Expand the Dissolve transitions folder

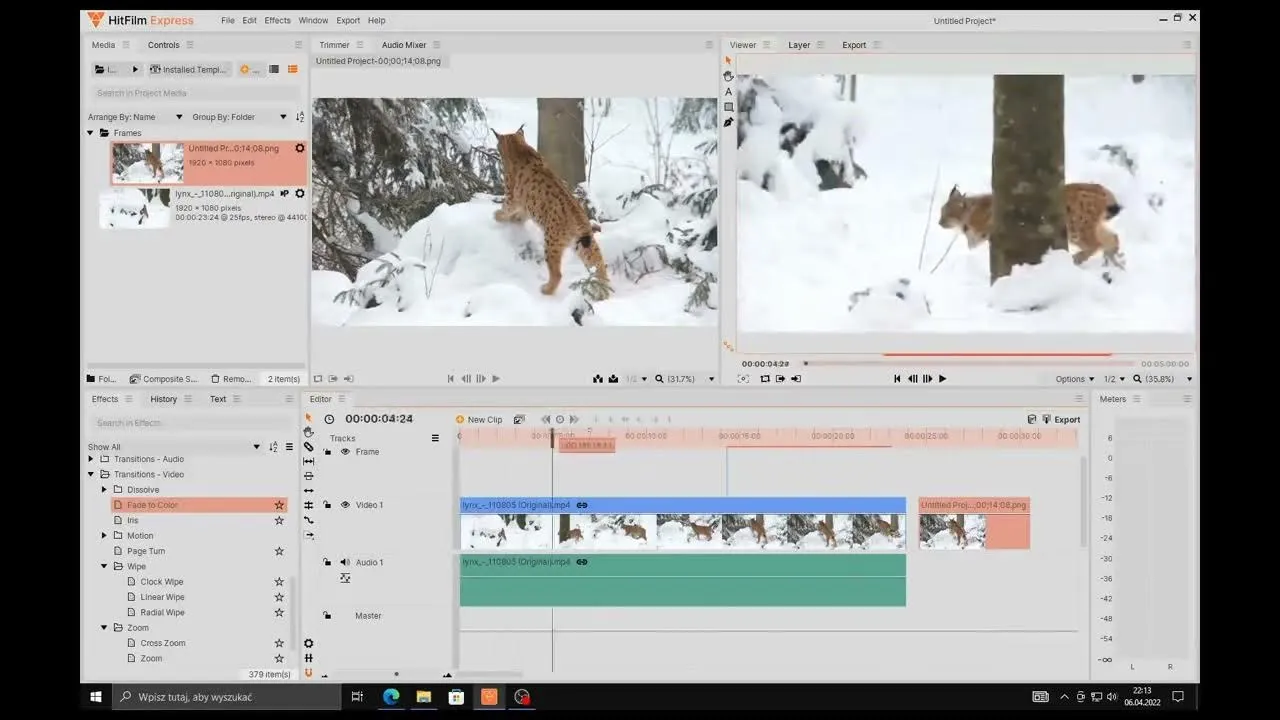pos(104,490)
